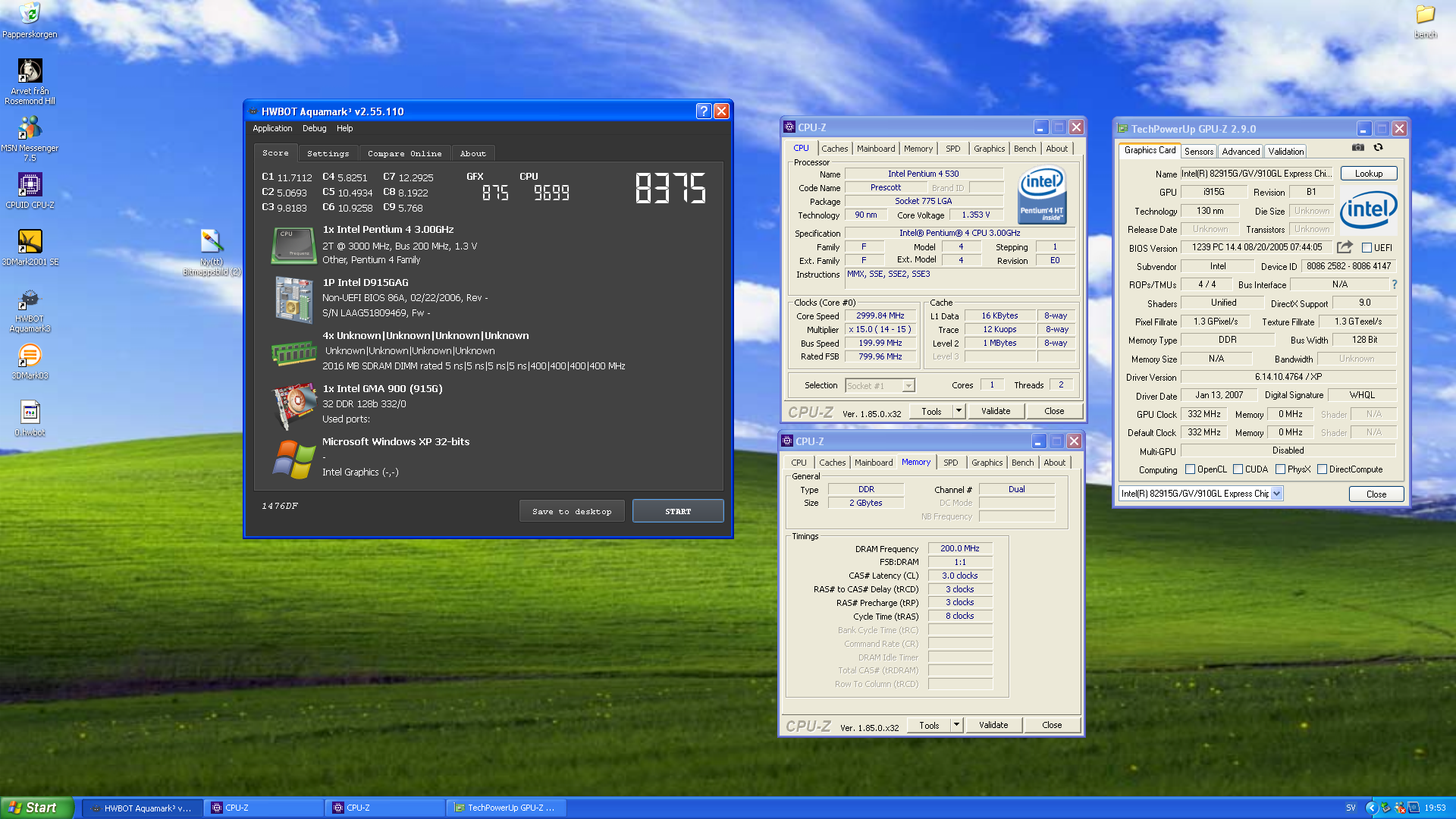The height and width of the screenshot is (819, 1456).
Task: Click Intel Pentium 4 HT logo in CPU-Z
Action: click(x=1042, y=196)
